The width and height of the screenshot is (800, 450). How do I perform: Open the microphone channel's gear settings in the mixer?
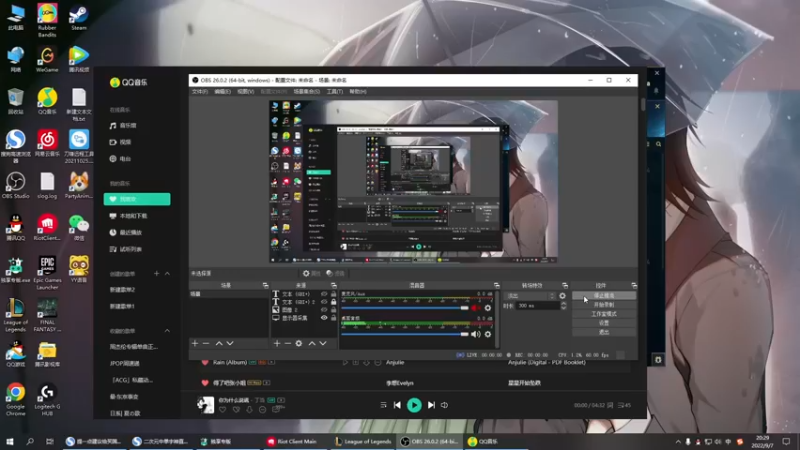click(488, 308)
